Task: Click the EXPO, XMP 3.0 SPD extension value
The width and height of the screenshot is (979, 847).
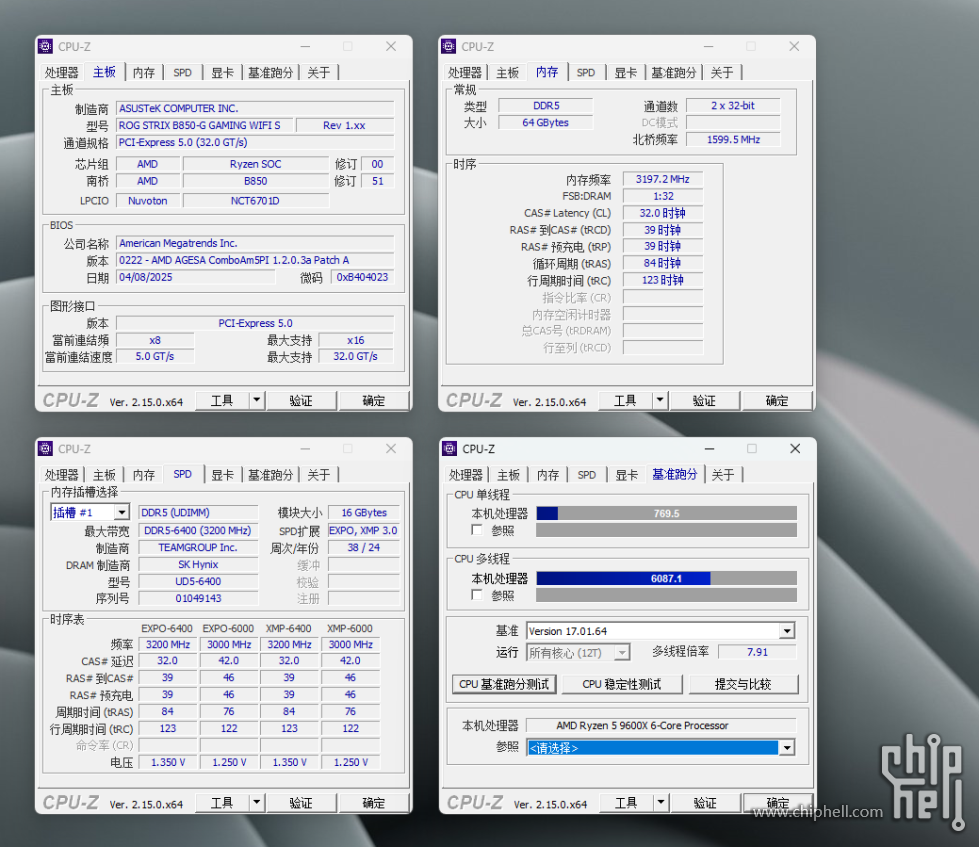Action: tap(363, 531)
